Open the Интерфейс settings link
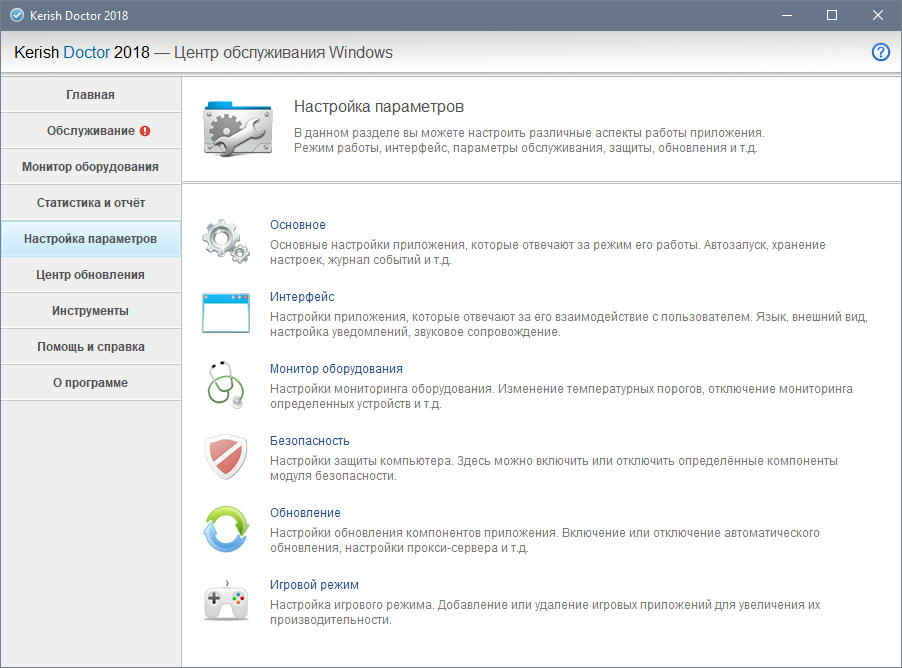 pos(302,297)
